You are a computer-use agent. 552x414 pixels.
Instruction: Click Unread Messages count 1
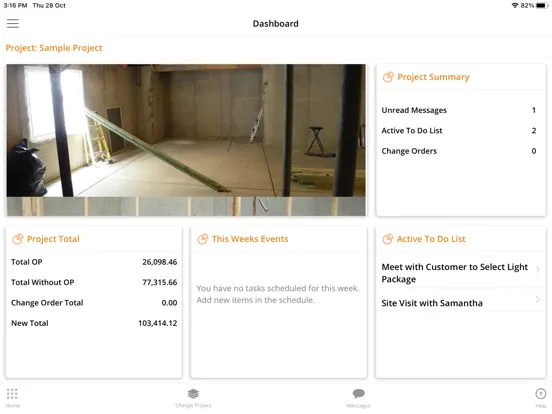[x=534, y=110]
